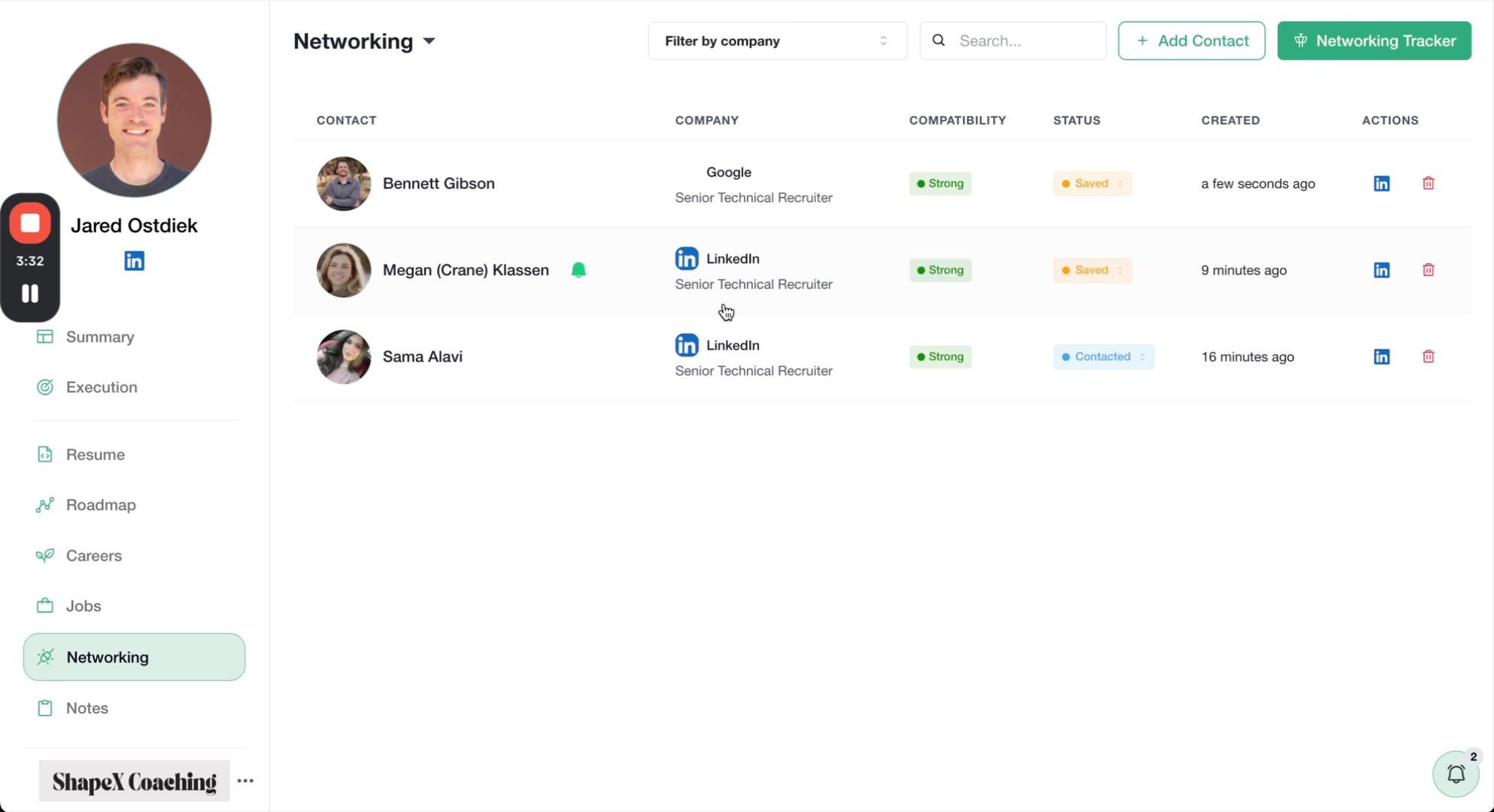Open the notification bell with badge 2
Image resolution: width=1494 pixels, height=812 pixels.
click(x=1456, y=774)
